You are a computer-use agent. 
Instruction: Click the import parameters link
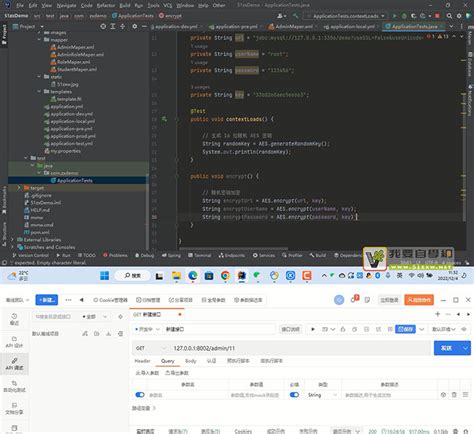coord(147,373)
